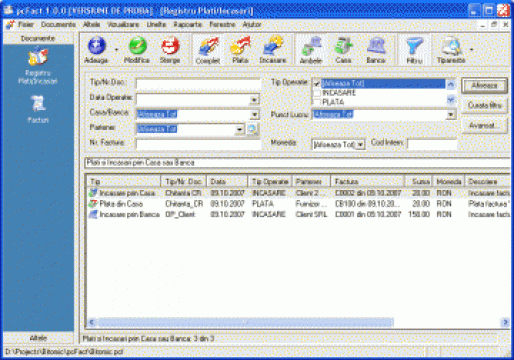Toggle the Afiseaza Tot checkbox in Tip Operatie

click(x=317, y=83)
